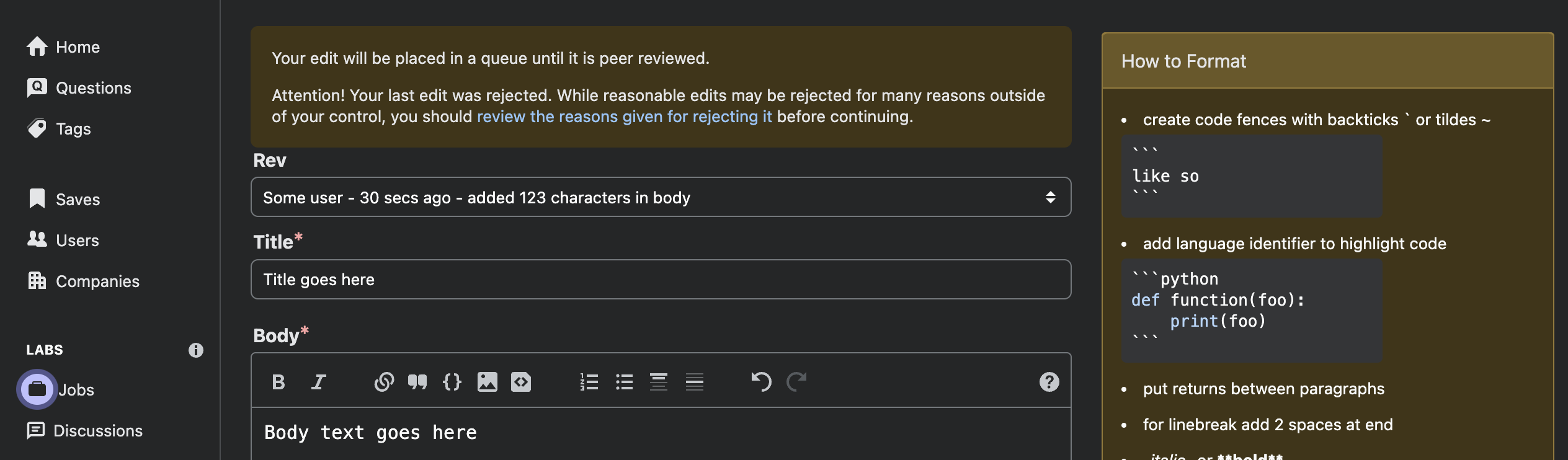1568x460 pixels.
Task: Click into the Title input field
Action: pos(661,280)
